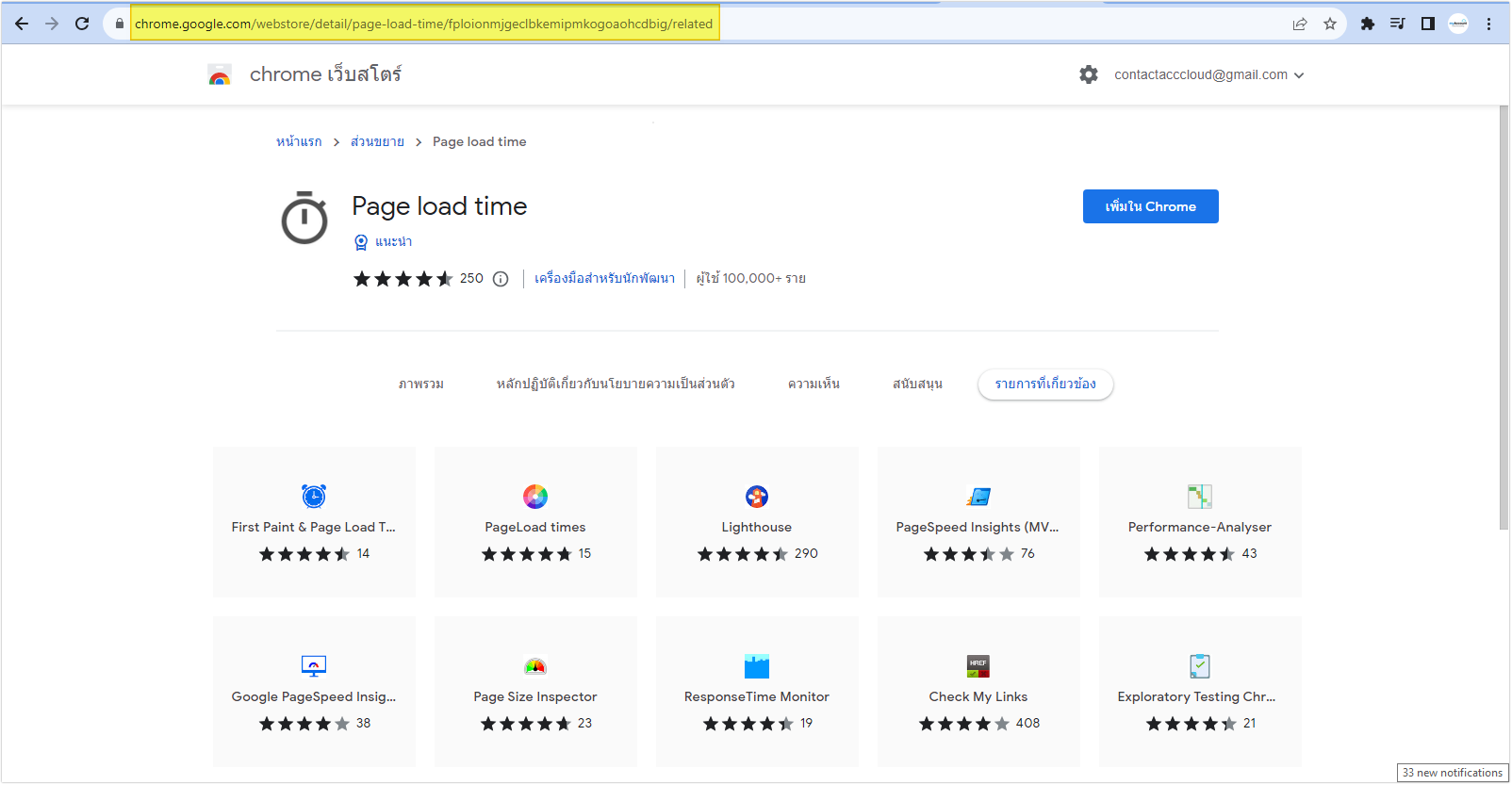This screenshot has height=785, width=1512.
Task: Click the Page Size Inspector title text
Action: click(x=535, y=697)
